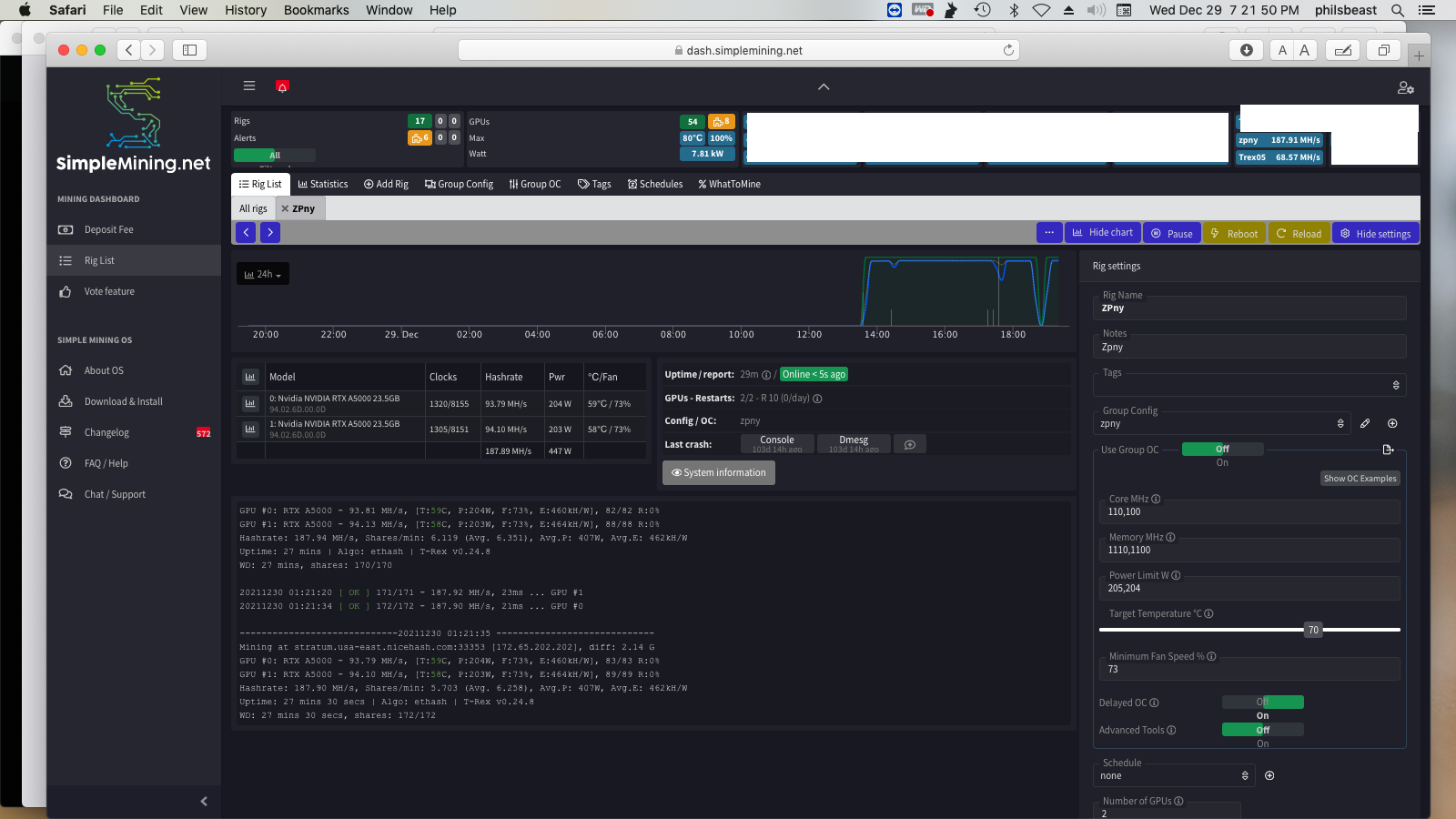Click Core MHz info icon

1156,499
